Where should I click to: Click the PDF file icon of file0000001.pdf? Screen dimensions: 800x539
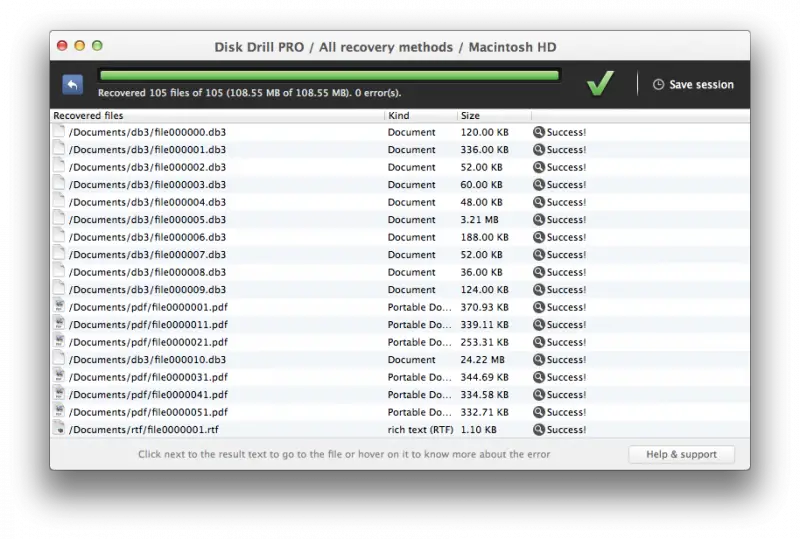click(59, 306)
